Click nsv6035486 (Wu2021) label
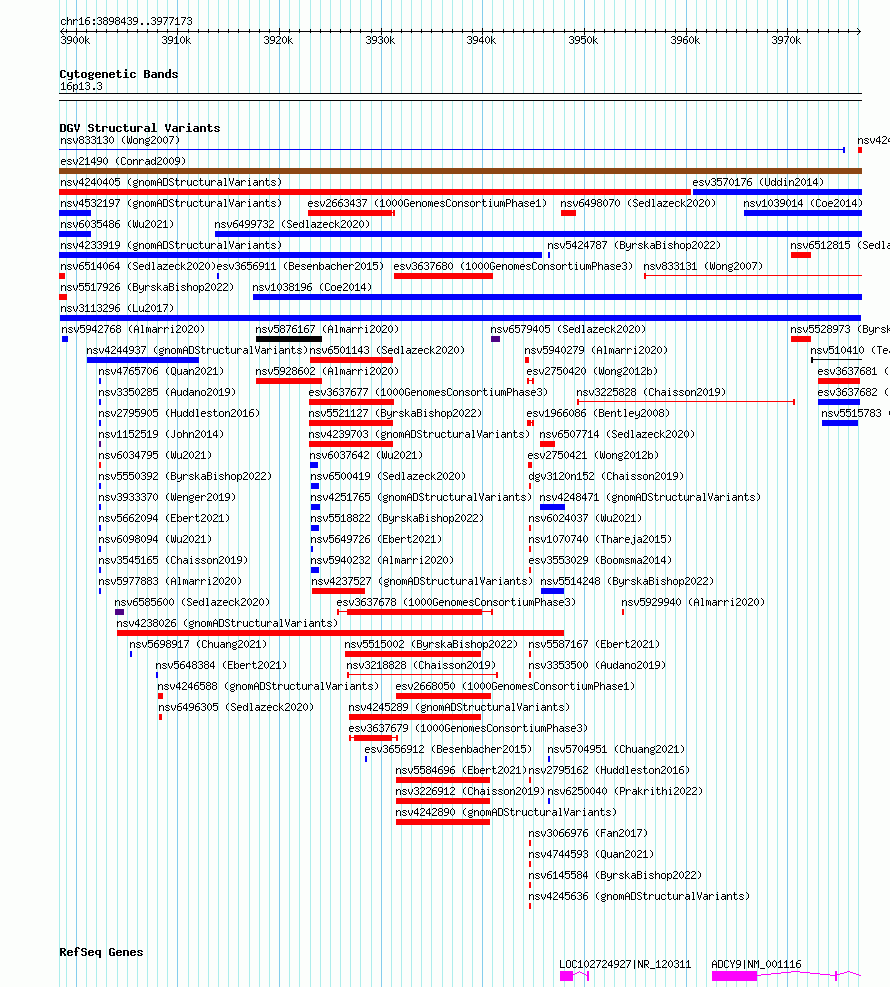This screenshot has height=987, width=890. click(117, 224)
